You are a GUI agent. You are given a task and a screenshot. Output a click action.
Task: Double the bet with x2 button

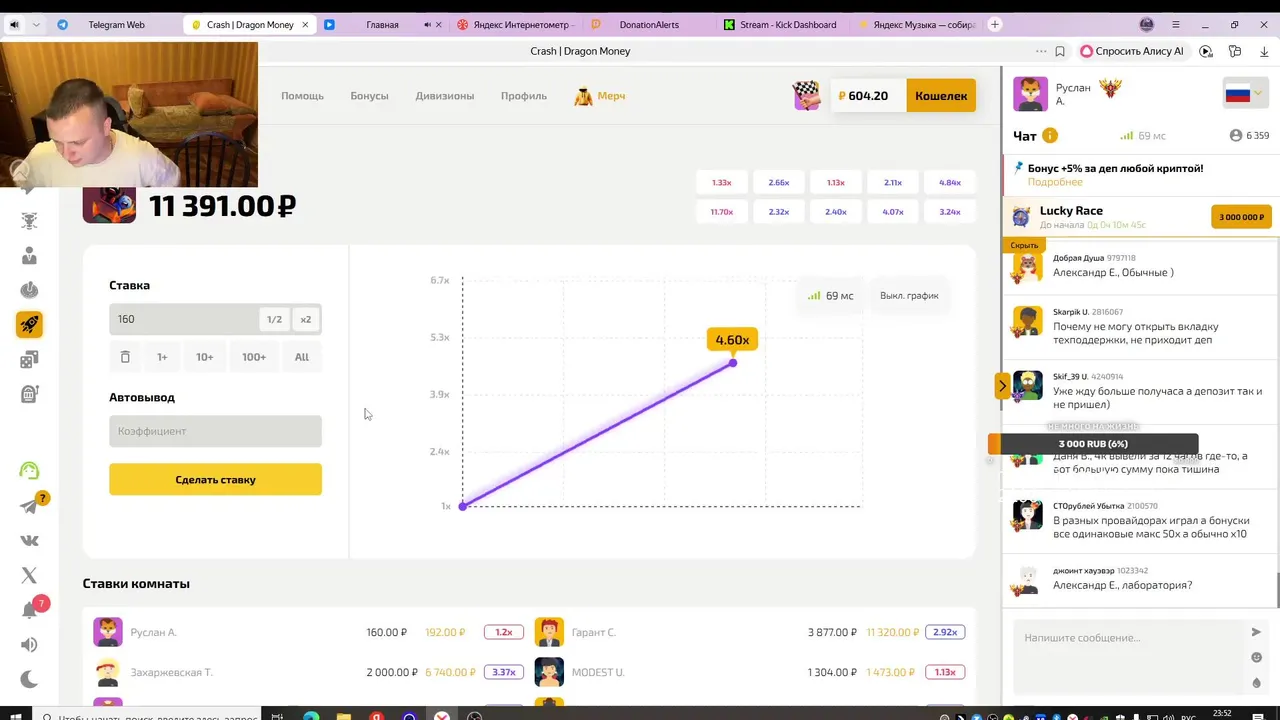[305, 319]
